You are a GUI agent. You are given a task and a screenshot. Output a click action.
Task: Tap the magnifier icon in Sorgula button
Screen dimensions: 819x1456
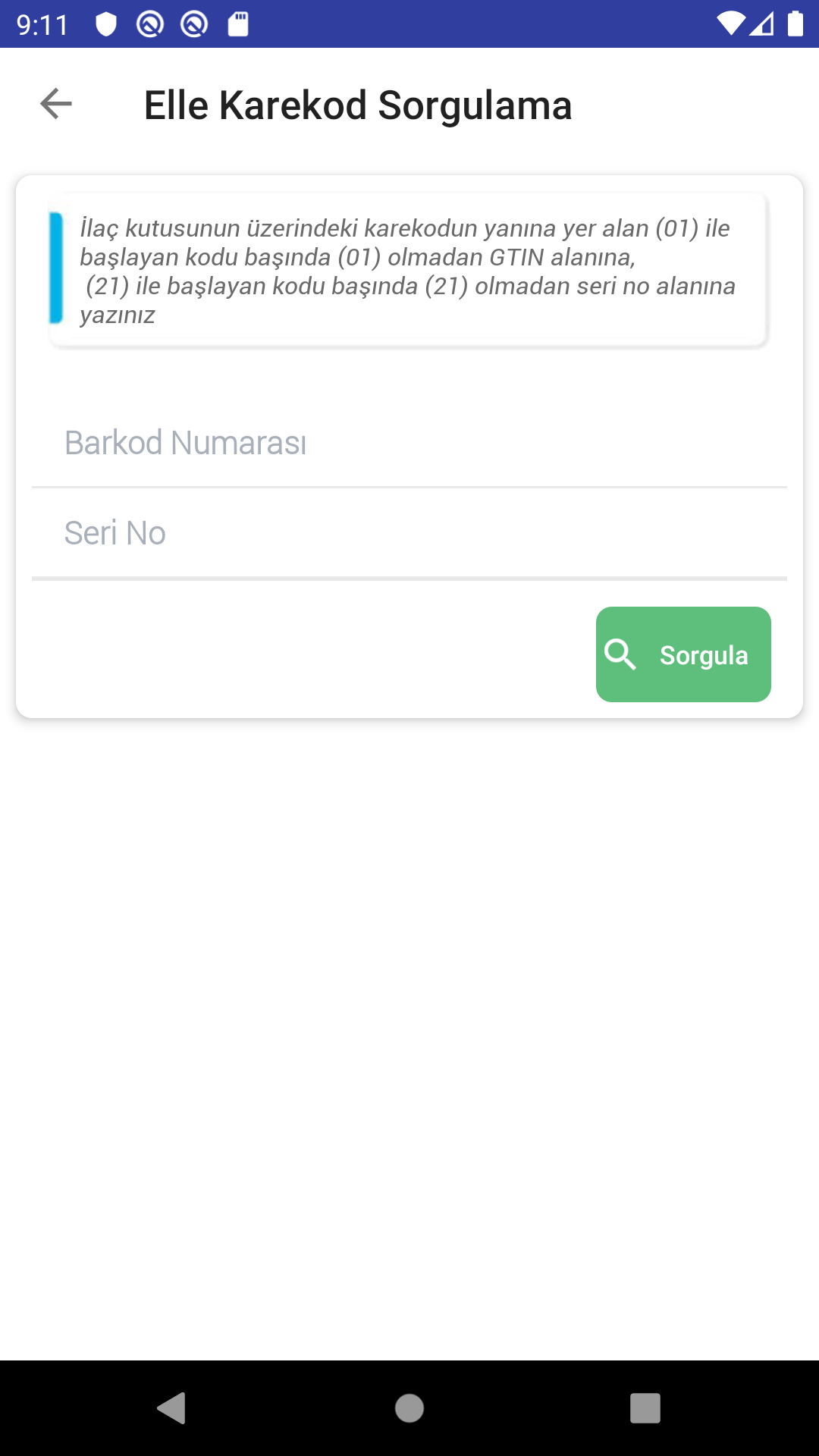tap(620, 654)
